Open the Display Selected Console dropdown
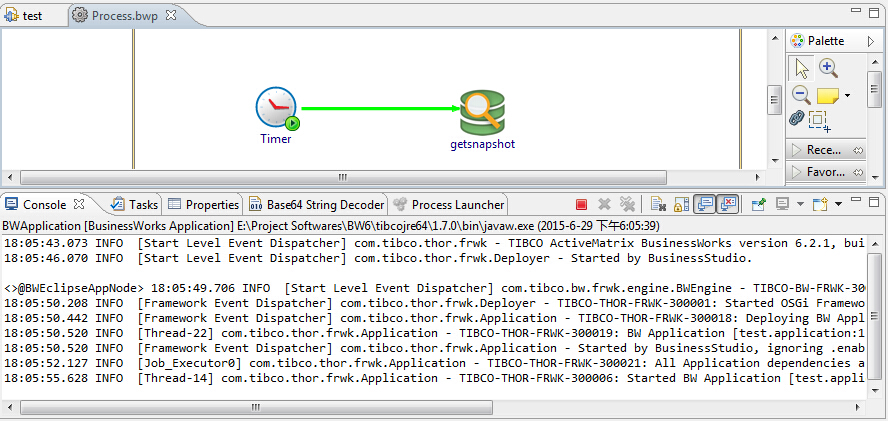This screenshot has height=421, width=888. (800, 205)
